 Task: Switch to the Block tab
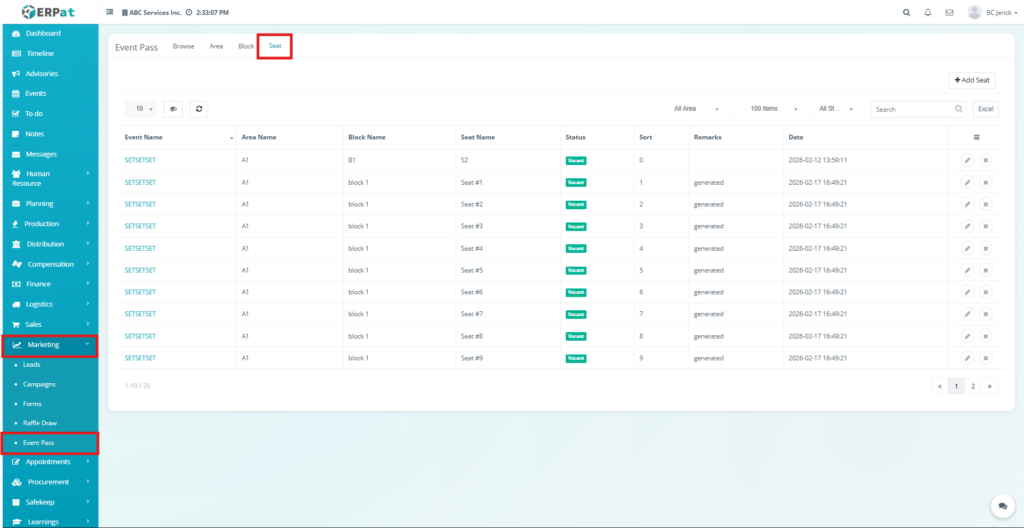click(x=246, y=46)
